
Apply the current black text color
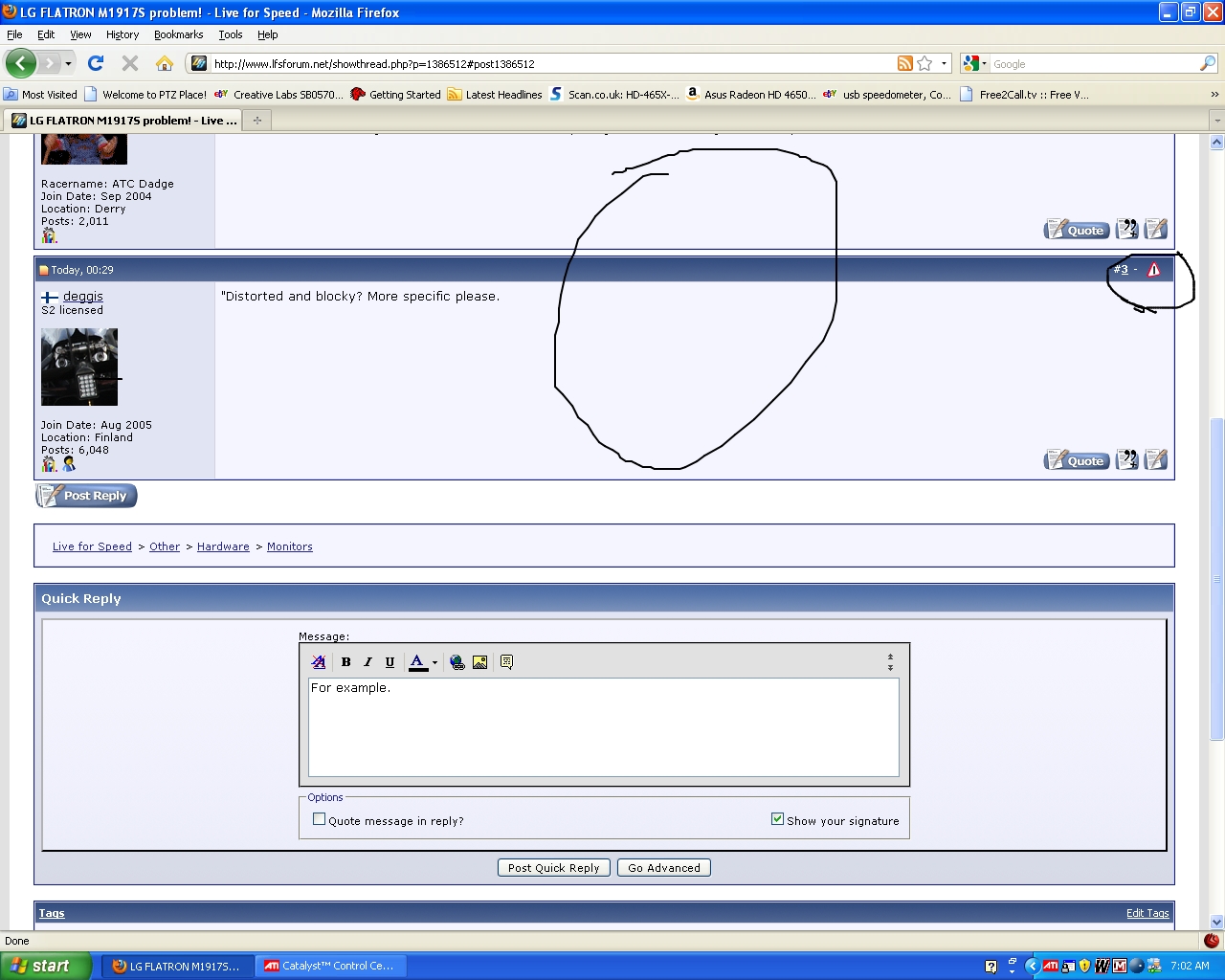[x=418, y=661]
